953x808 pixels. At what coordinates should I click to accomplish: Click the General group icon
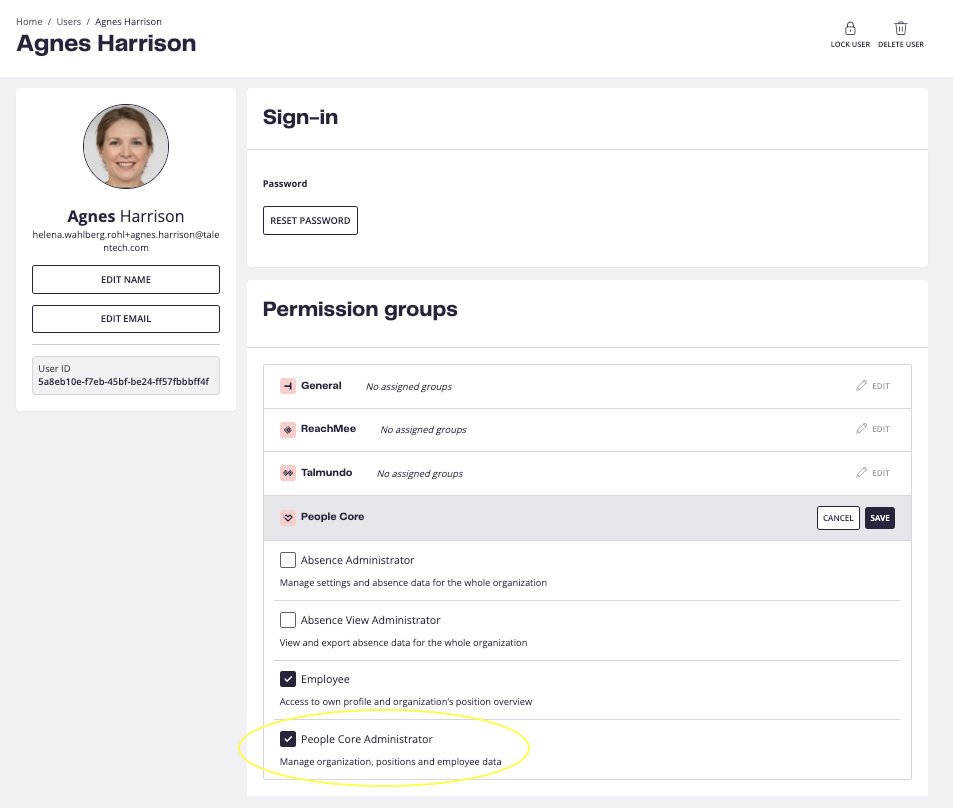287,386
